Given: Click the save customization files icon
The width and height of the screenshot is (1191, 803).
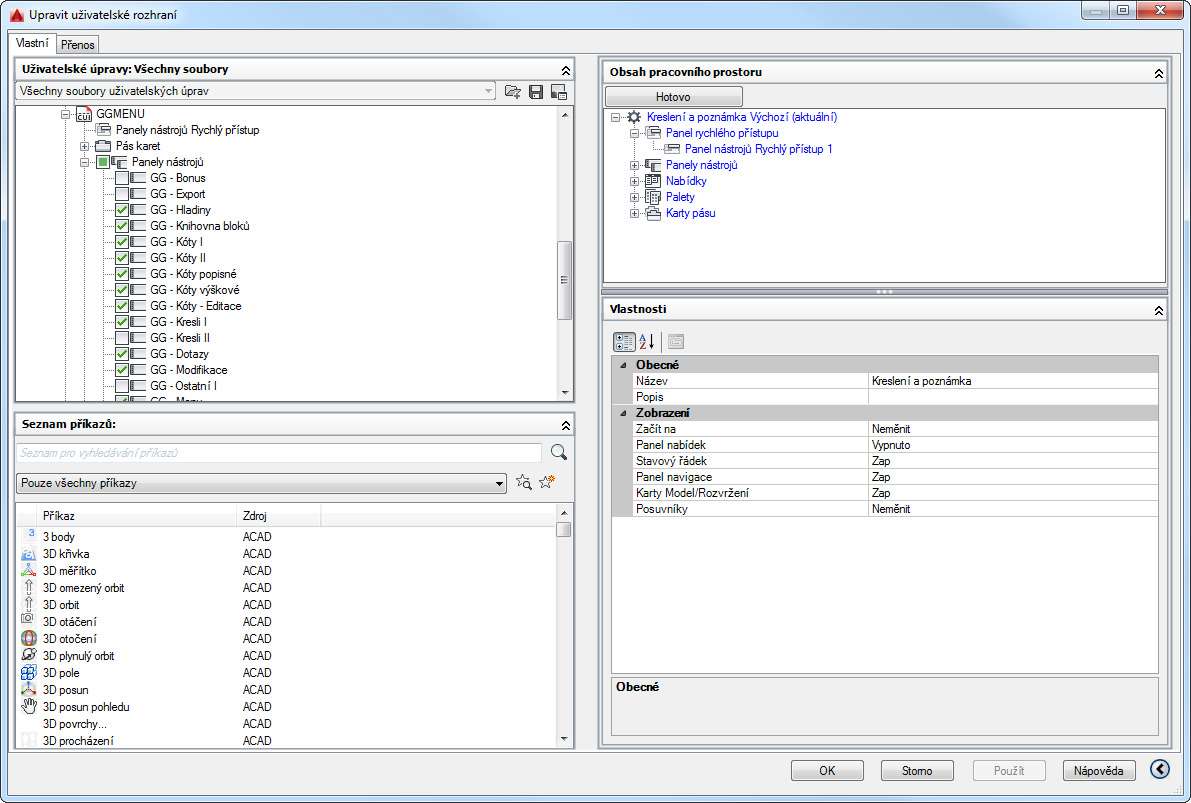Looking at the screenshot, I should [x=535, y=92].
